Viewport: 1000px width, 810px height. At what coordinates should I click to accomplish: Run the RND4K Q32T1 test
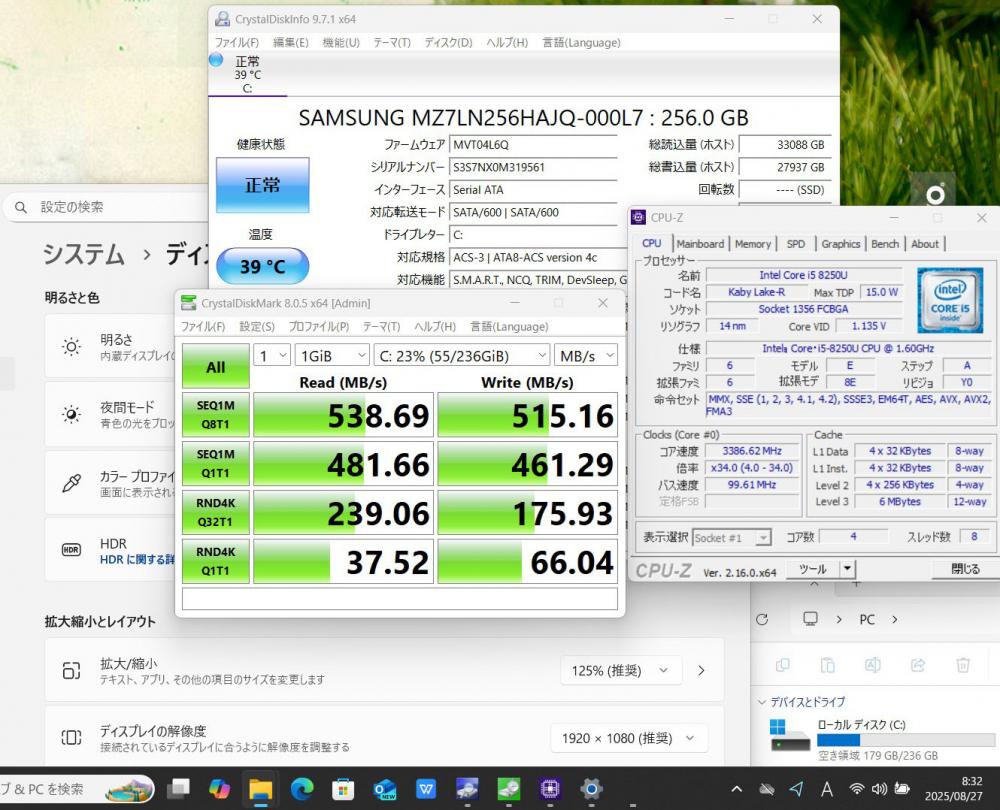(216, 512)
